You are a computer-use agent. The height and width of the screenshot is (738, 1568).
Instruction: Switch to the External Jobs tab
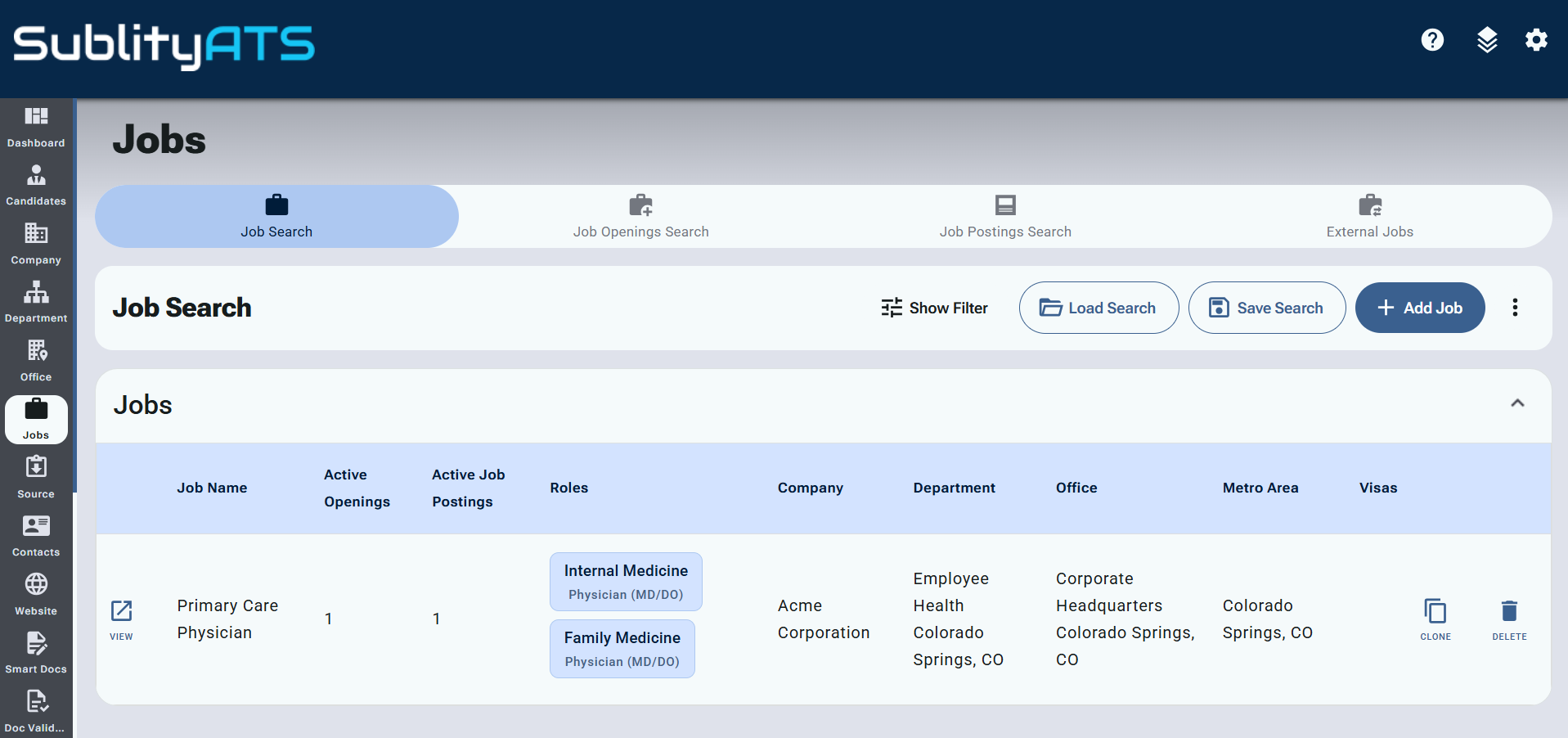pyautogui.click(x=1370, y=217)
